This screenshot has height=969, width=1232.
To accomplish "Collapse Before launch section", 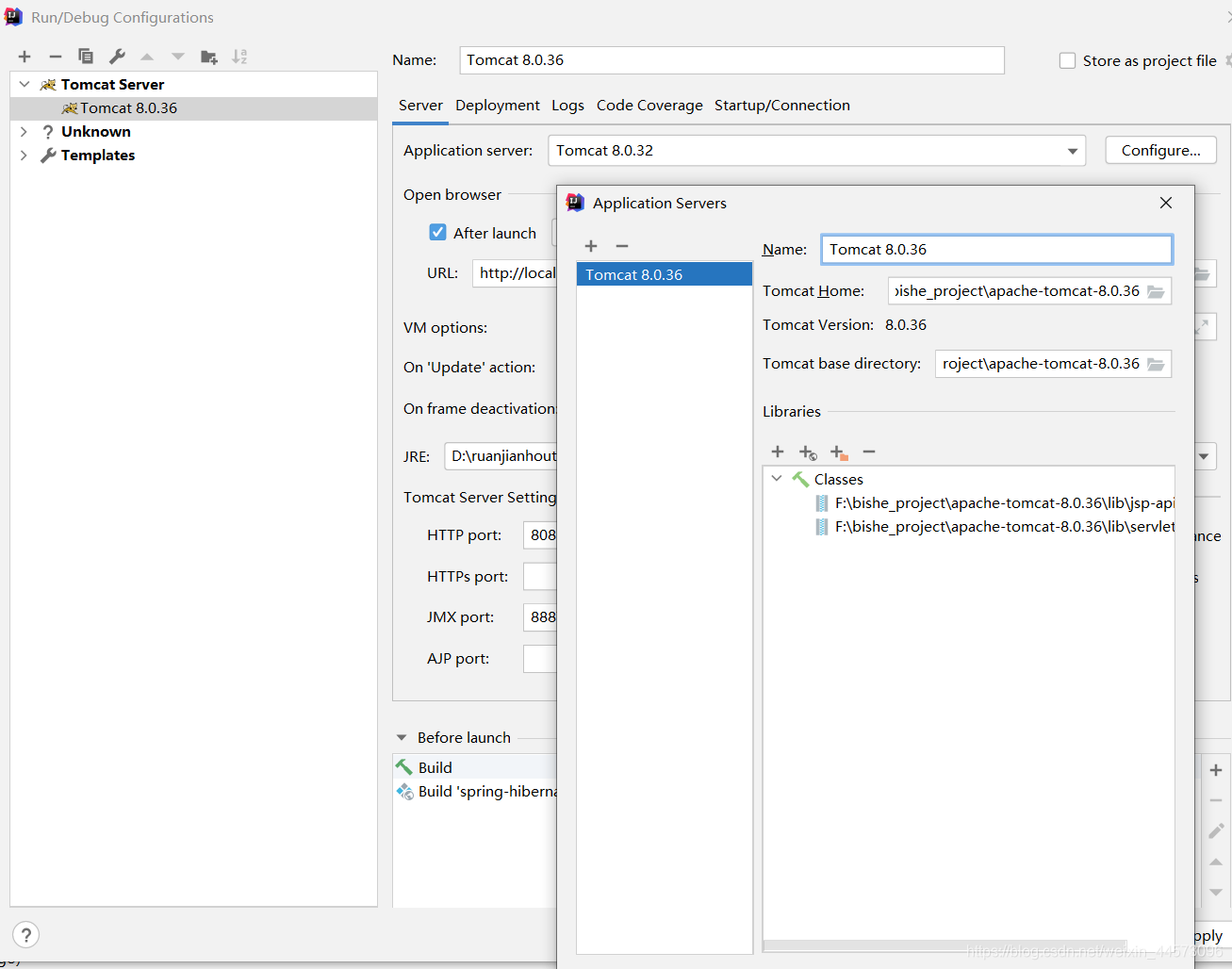I will click(x=402, y=737).
